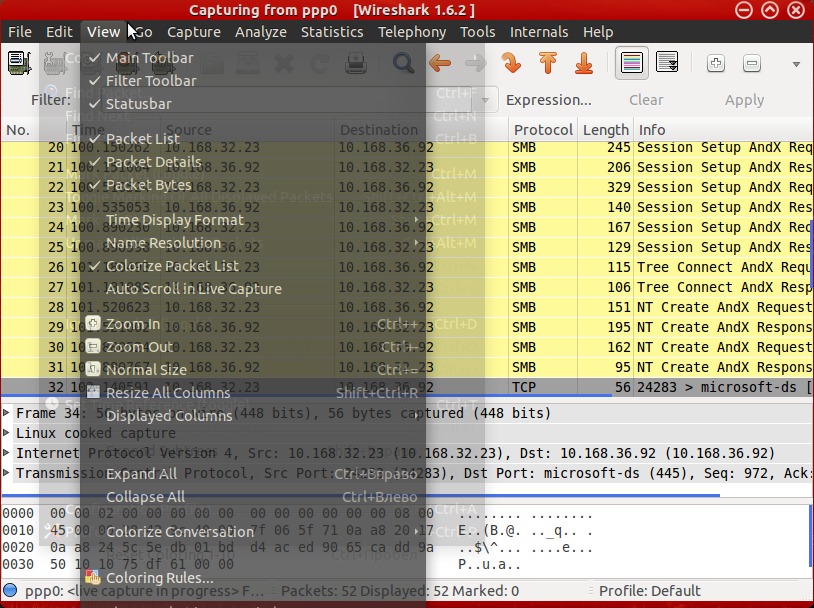814x608 pixels.
Task: Go forward in packet history arrow
Action: (x=476, y=63)
